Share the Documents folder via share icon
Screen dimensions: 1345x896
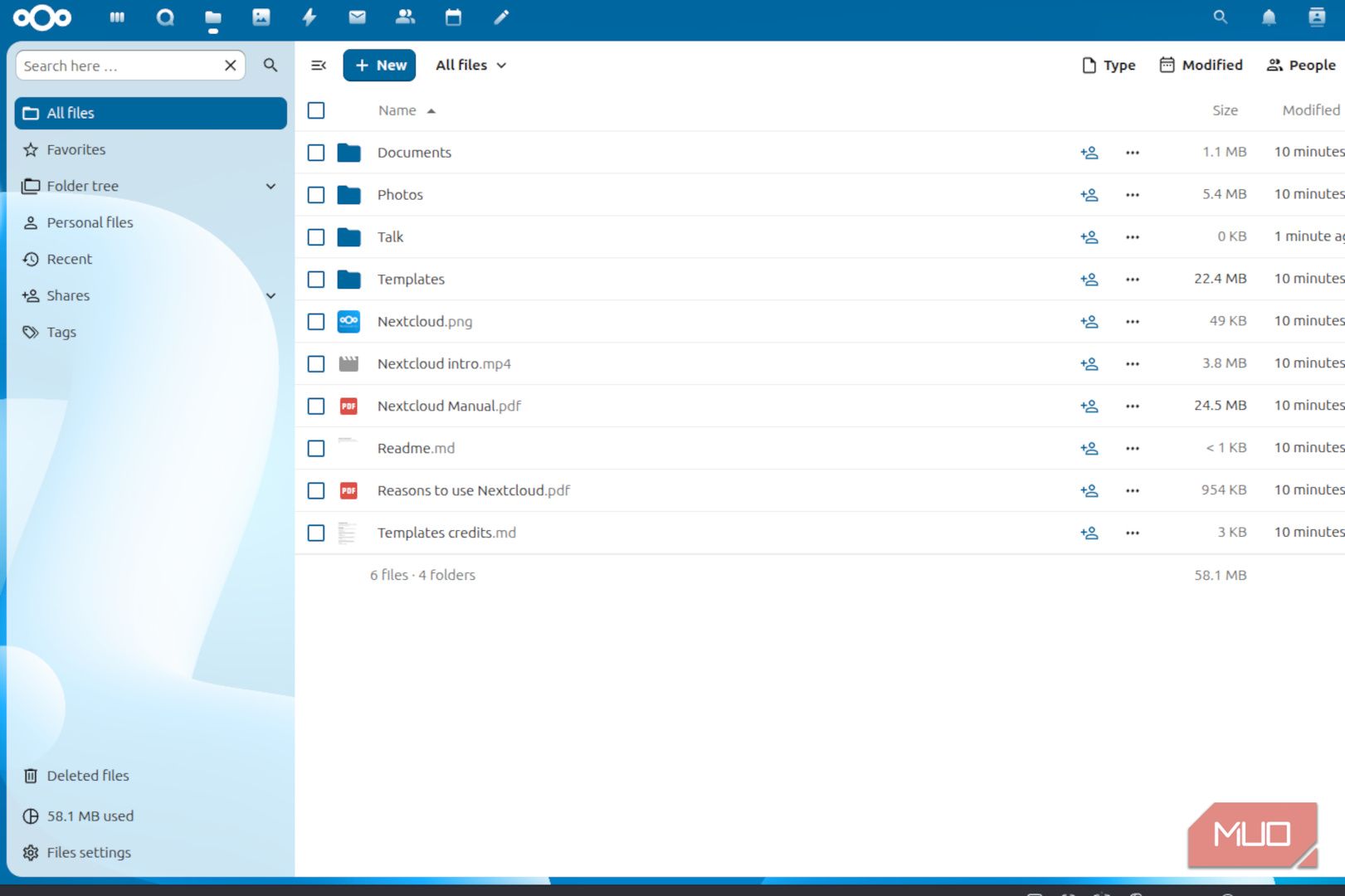tap(1089, 153)
